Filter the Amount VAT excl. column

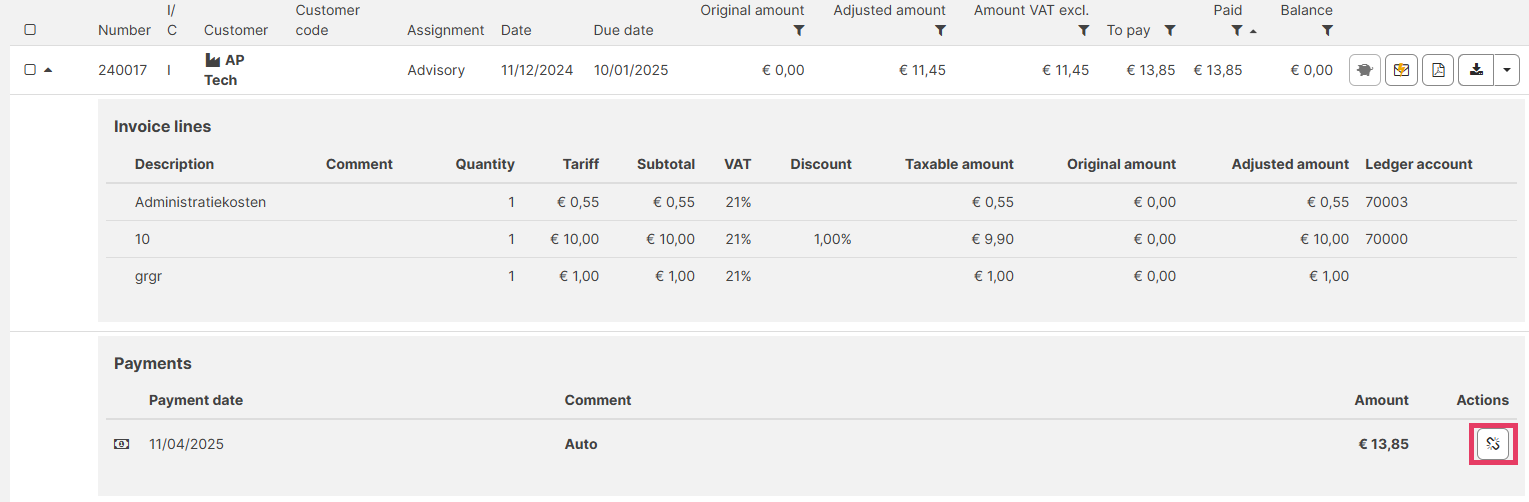coord(1083,31)
